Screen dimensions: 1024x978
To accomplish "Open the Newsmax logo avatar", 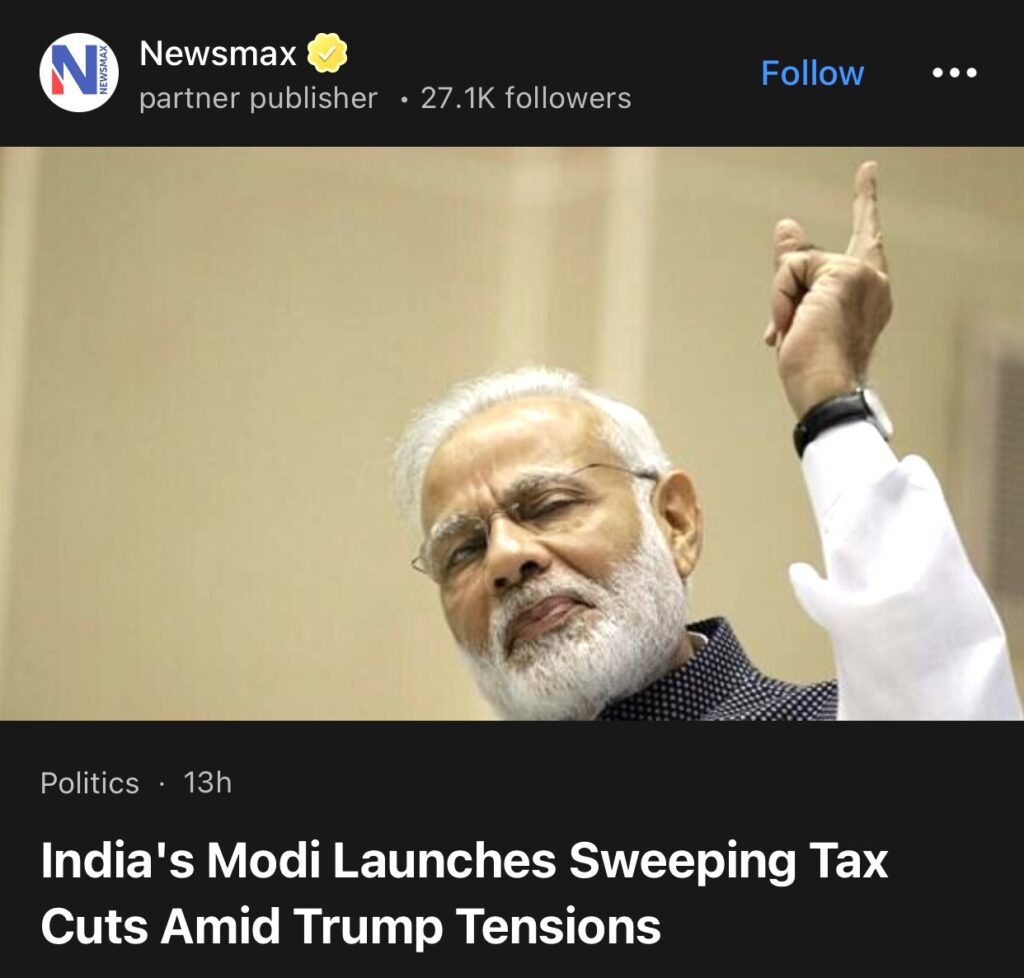I will point(79,72).
